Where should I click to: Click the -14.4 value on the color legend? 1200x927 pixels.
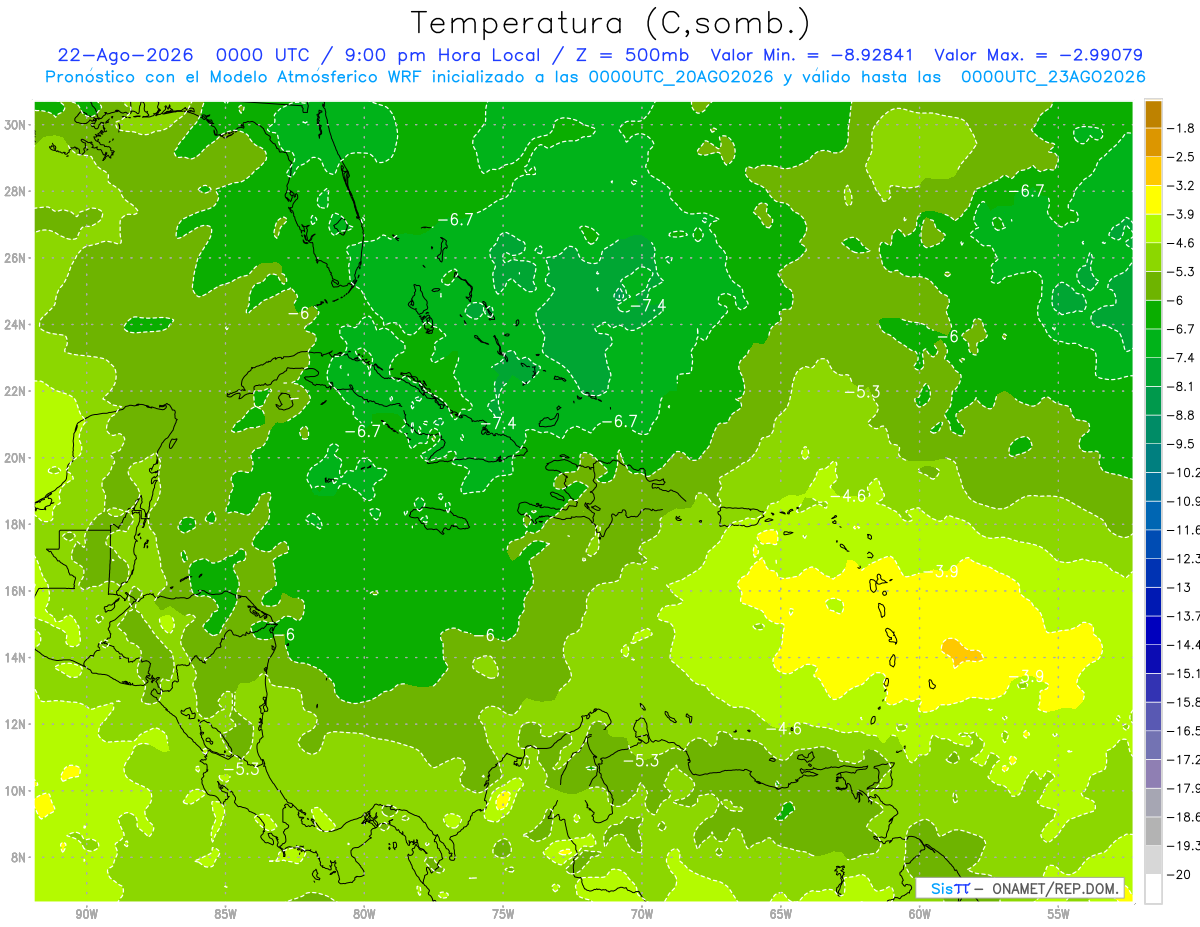(x=1183, y=644)
